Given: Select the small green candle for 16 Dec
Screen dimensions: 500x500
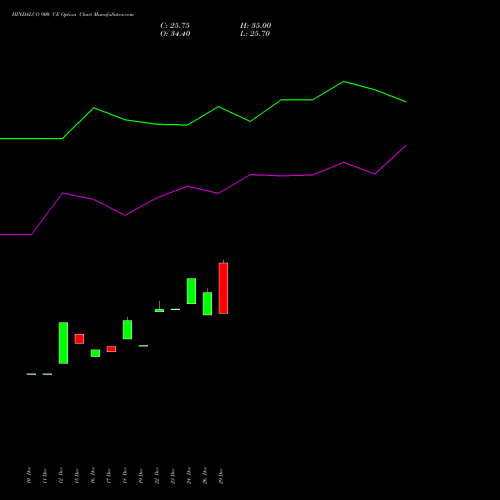Looking at the screenshot, I should coord(95,353).
